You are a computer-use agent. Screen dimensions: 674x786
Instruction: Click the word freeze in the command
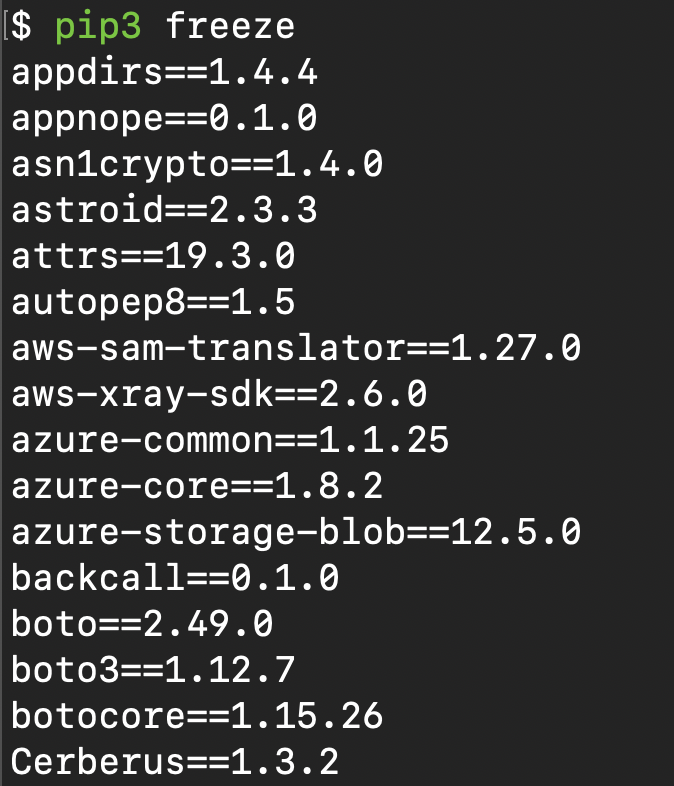pyautogui.click(x=231, y=26)
